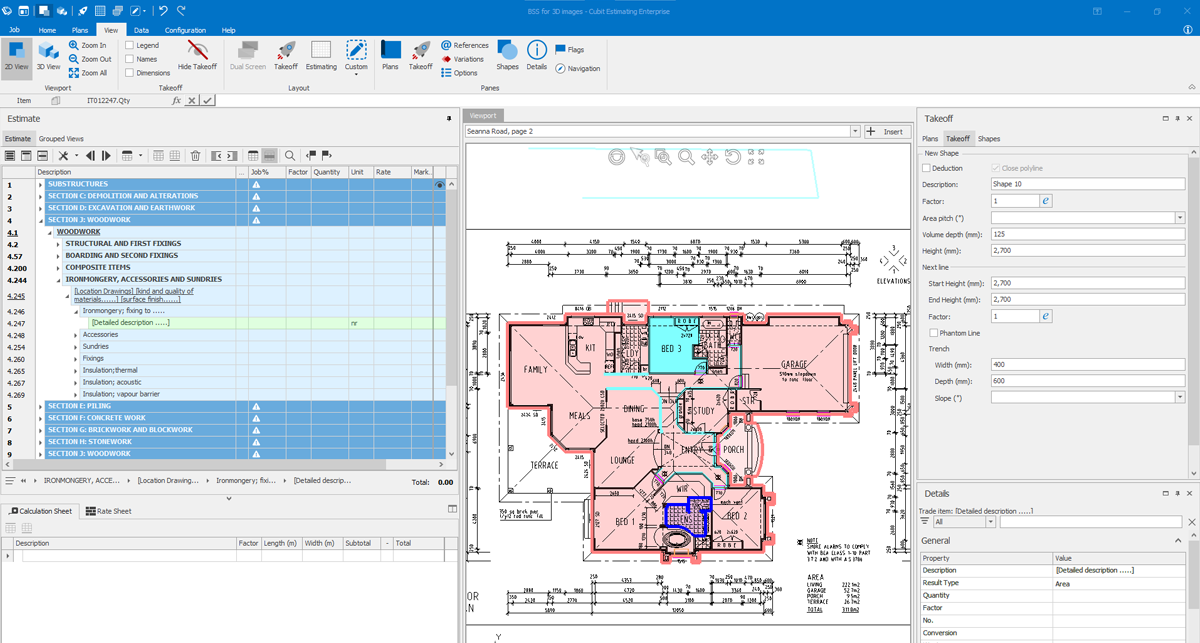Click the Zoom All icon
1200x643 pixels.
[74, 73]
